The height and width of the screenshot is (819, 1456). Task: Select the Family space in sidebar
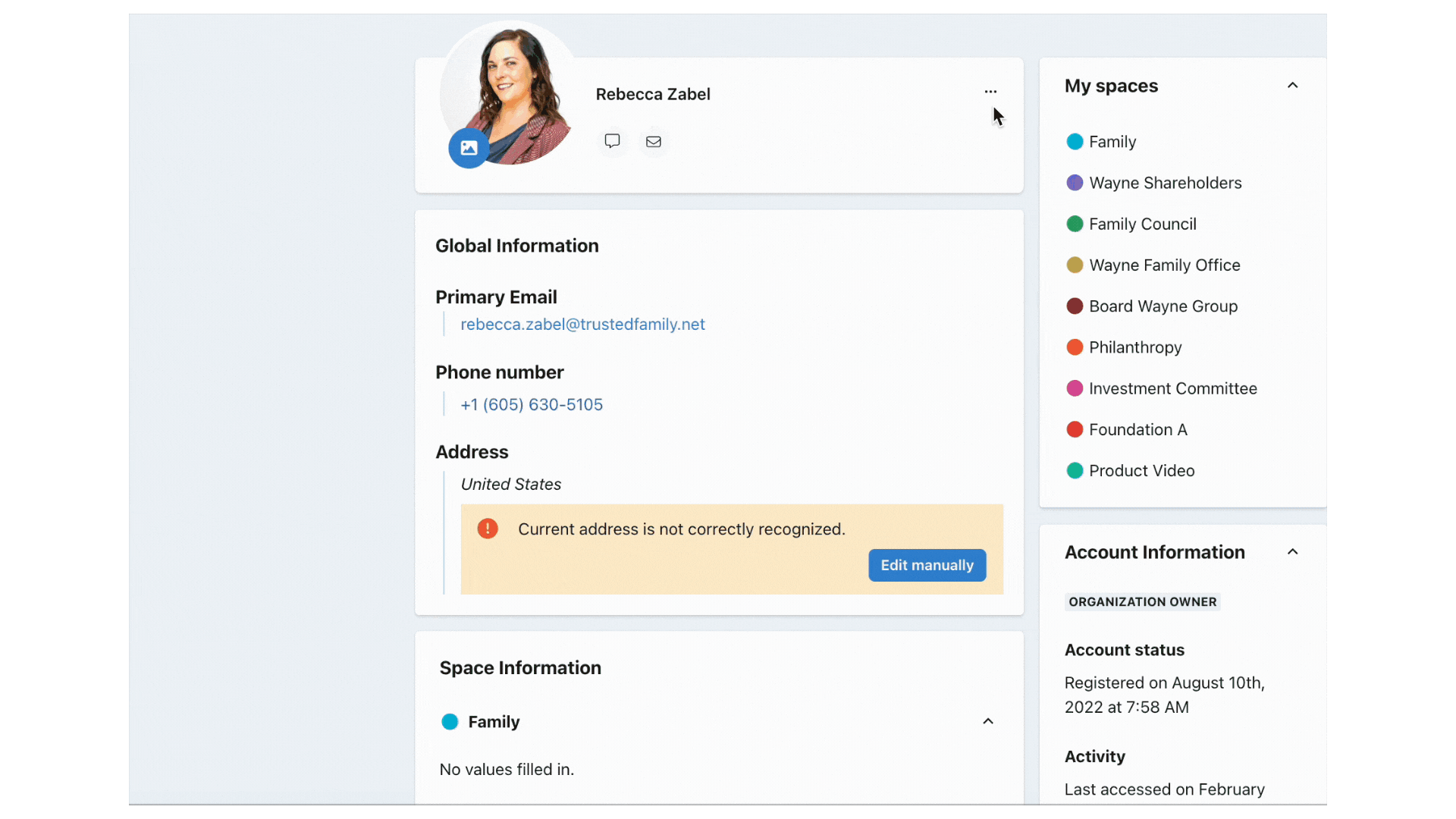tap(1112, 141)
